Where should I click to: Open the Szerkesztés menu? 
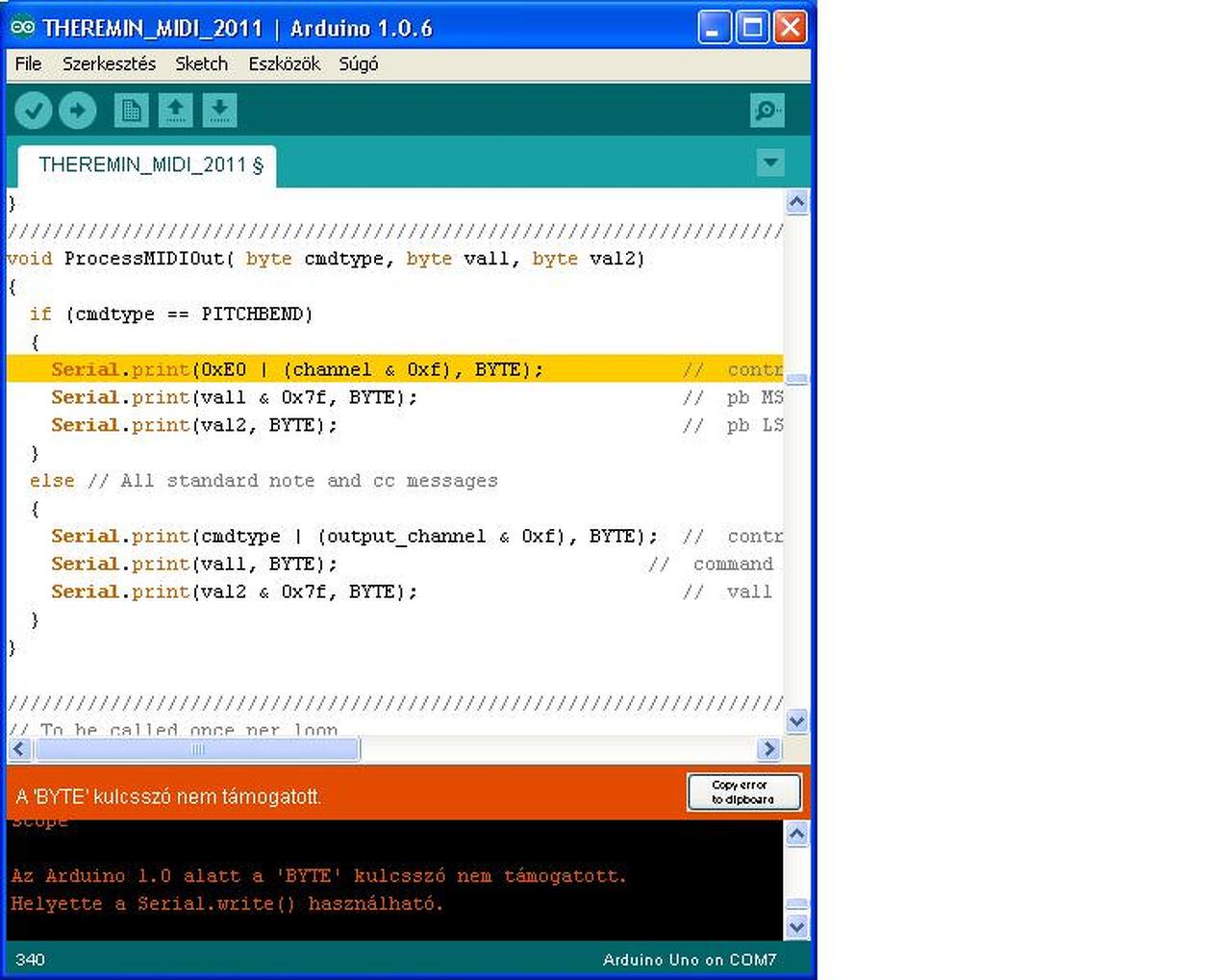point(109,63)
